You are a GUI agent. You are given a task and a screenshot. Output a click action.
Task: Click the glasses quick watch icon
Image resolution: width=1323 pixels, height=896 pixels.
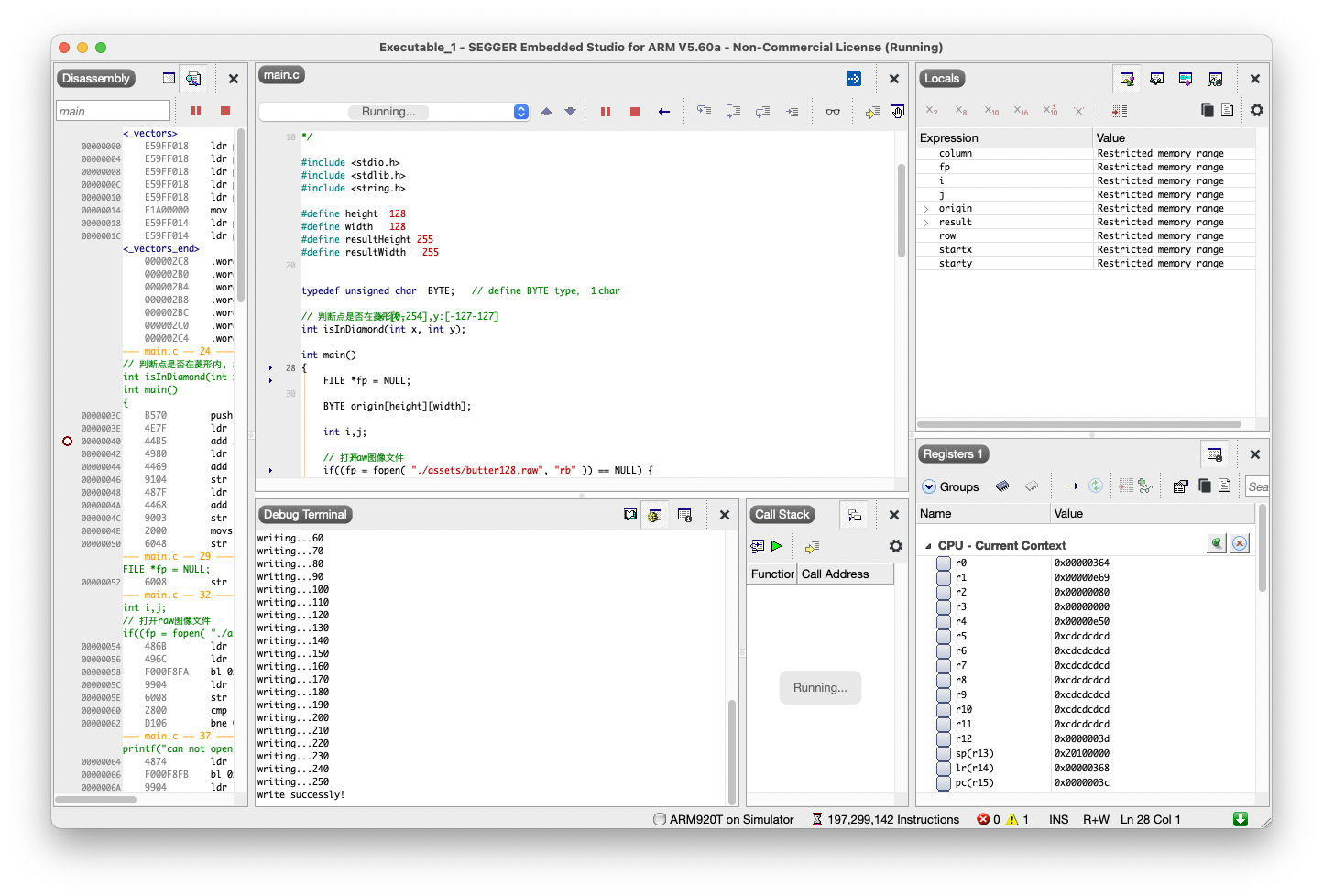pyautogui.click(x=832, y=112)
